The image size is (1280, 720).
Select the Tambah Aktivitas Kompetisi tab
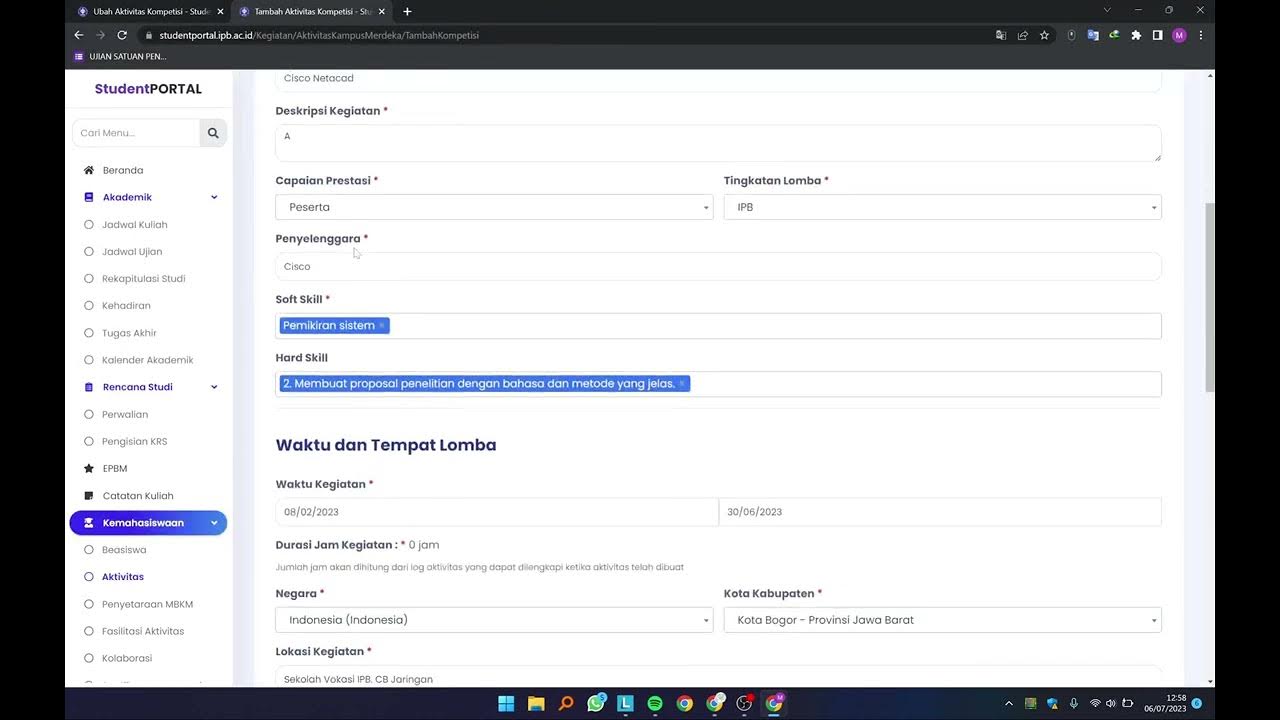pos(311,12)
